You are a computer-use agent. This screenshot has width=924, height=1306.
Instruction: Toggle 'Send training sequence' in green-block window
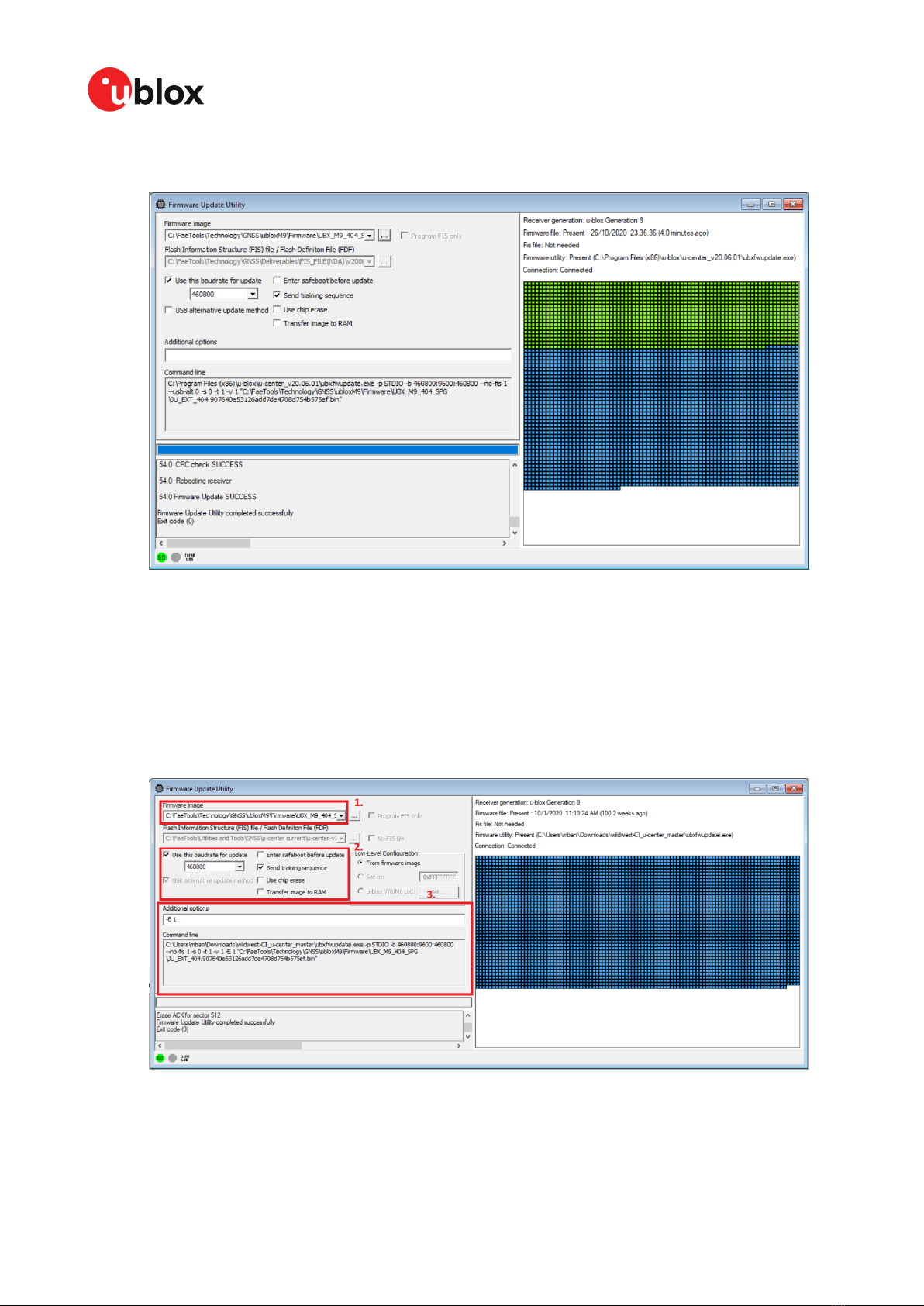click(277, 295)
